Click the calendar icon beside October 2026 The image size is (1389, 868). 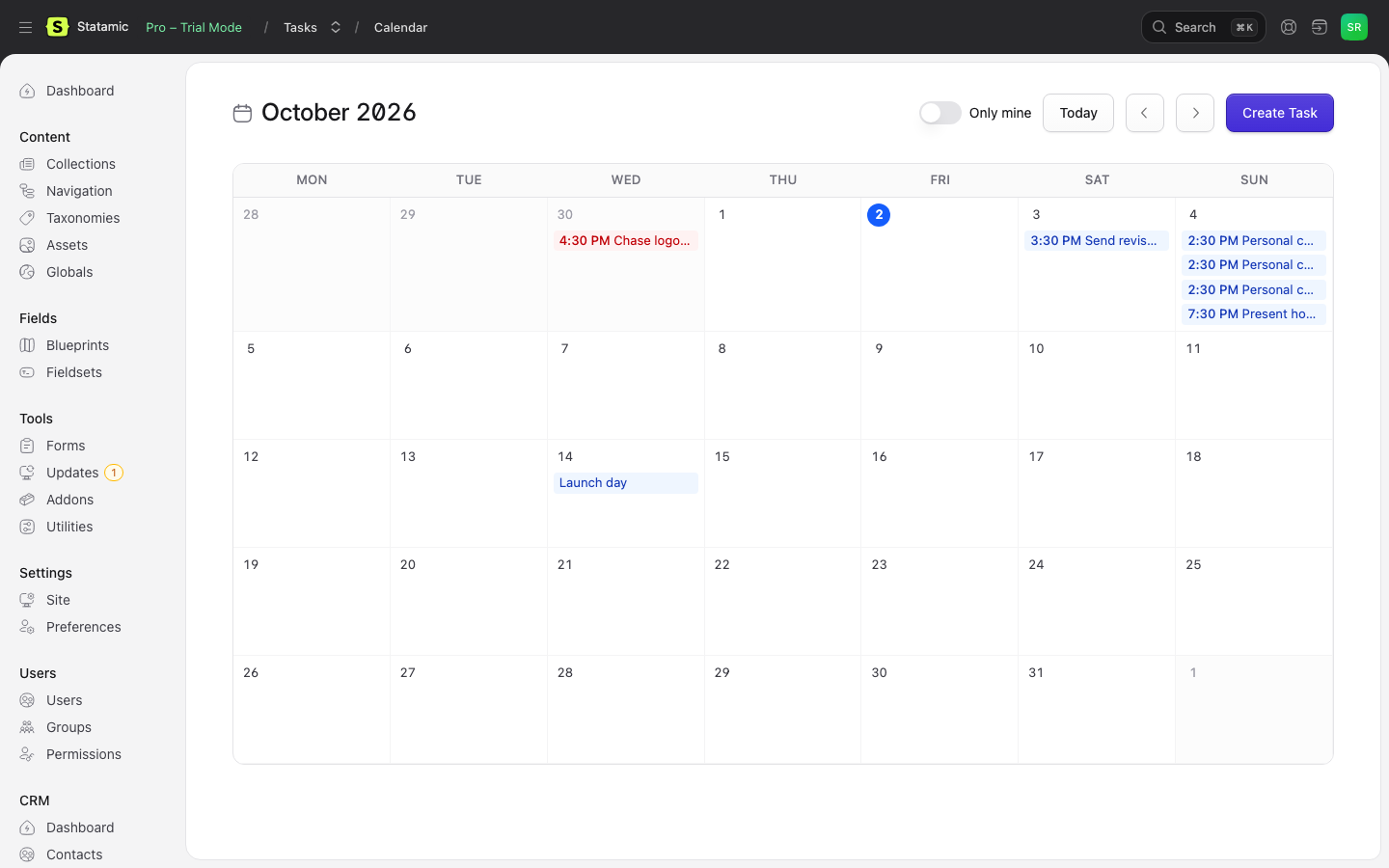[x=243, y=113]
